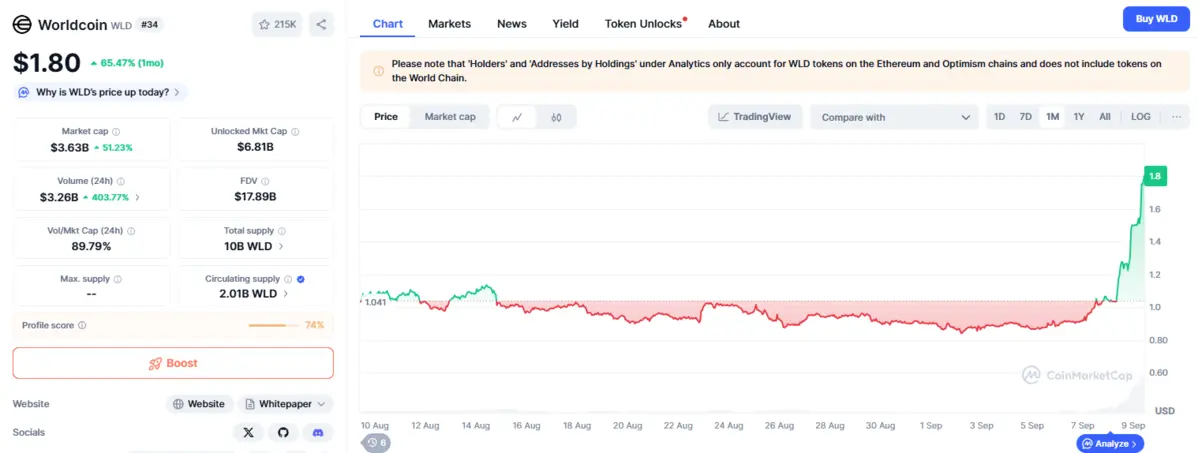
Task: Open chart more options ellipsis
Action: pyautogui.click(x=1176, y=117)
